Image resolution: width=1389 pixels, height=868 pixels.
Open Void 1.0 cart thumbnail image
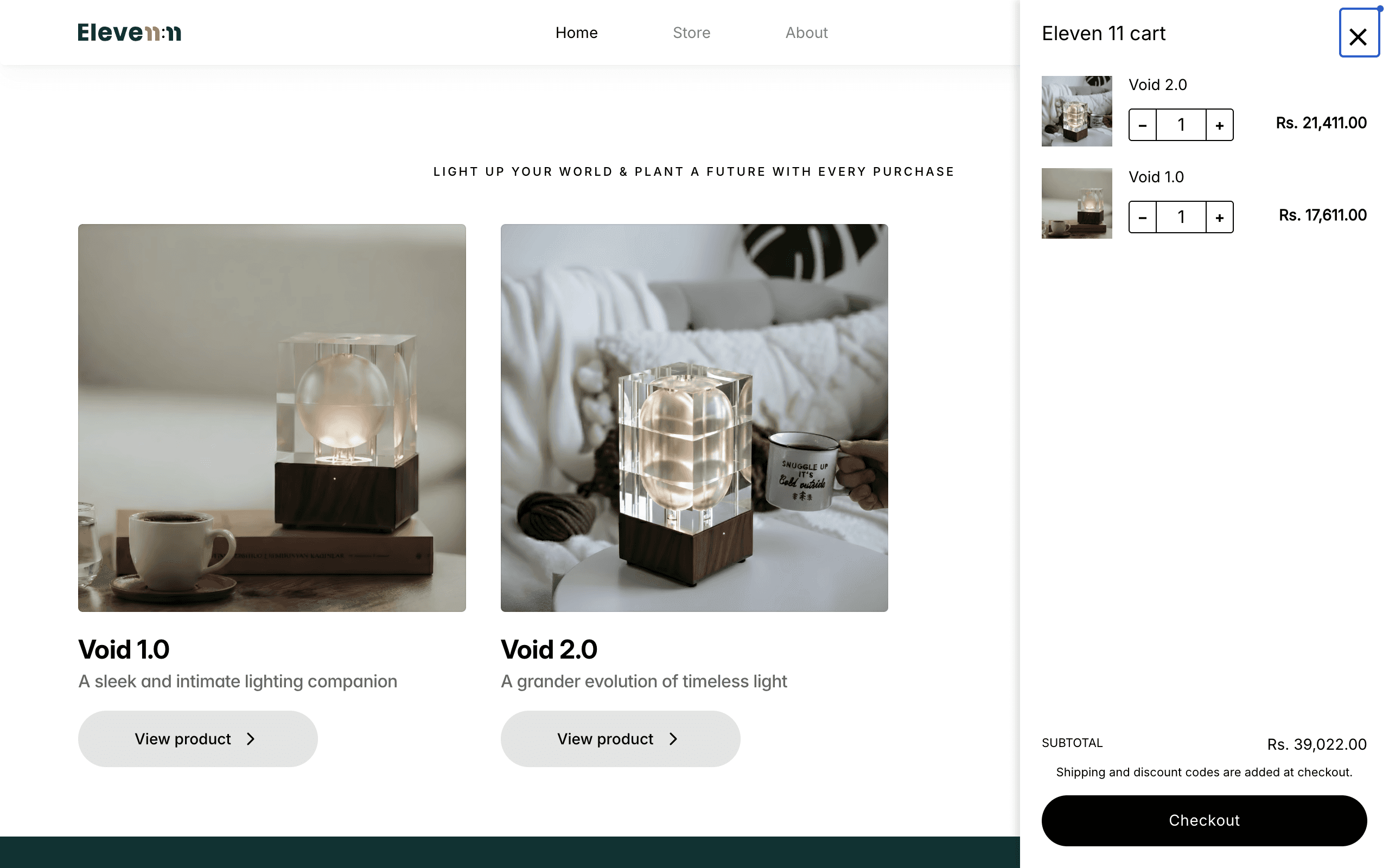tap(1077, 203)
